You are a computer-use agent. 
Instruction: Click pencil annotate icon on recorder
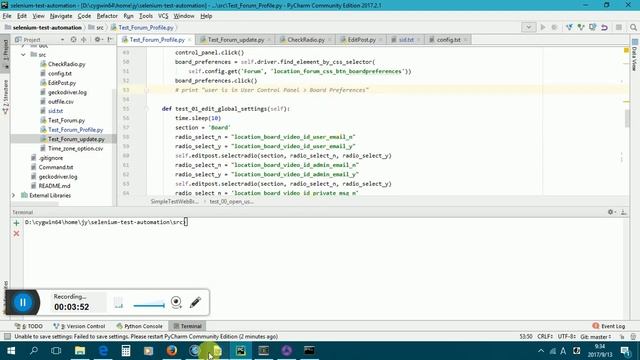point(195,302)
